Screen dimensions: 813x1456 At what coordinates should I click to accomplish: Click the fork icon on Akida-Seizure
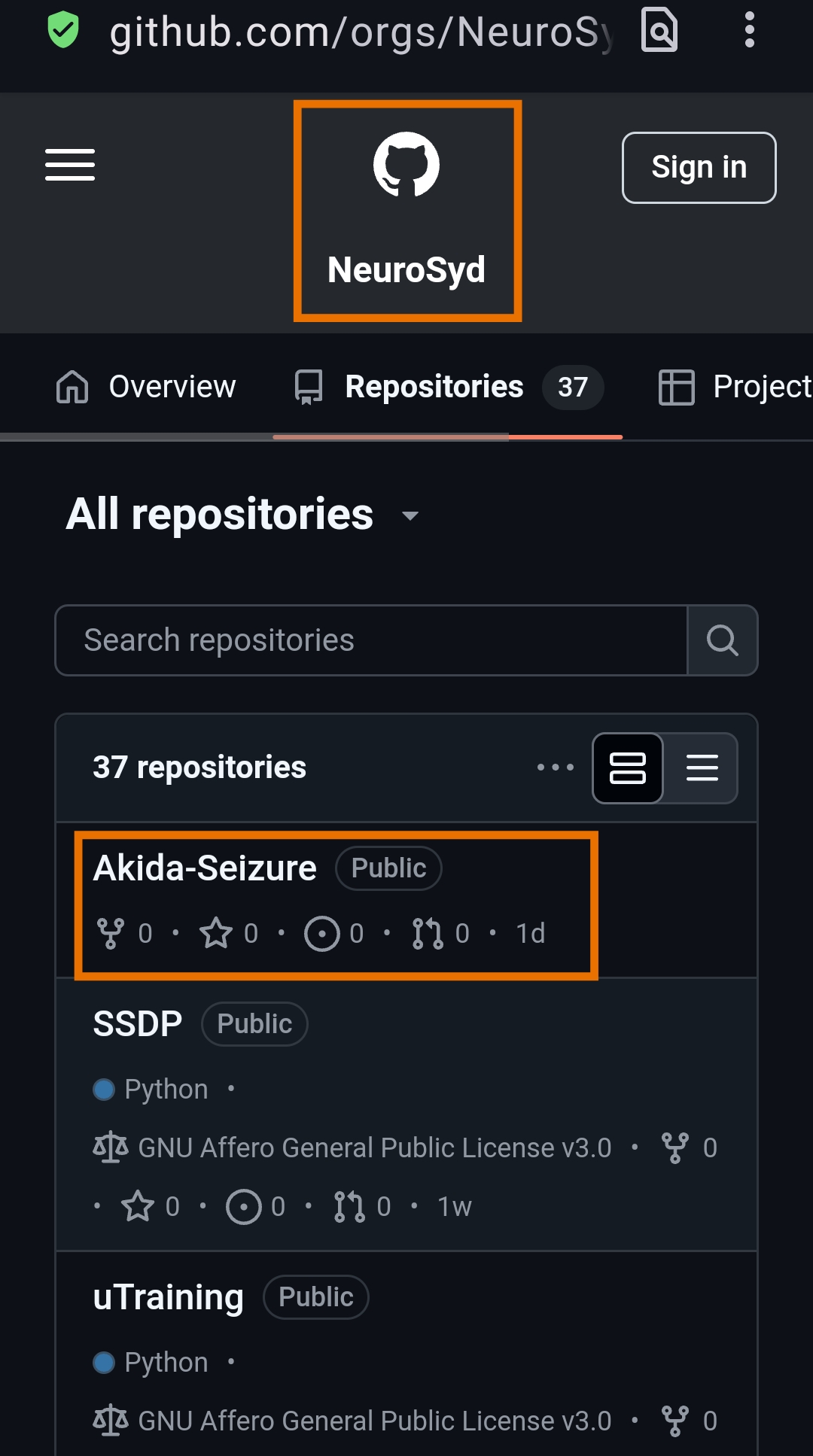tap(111, 934)
